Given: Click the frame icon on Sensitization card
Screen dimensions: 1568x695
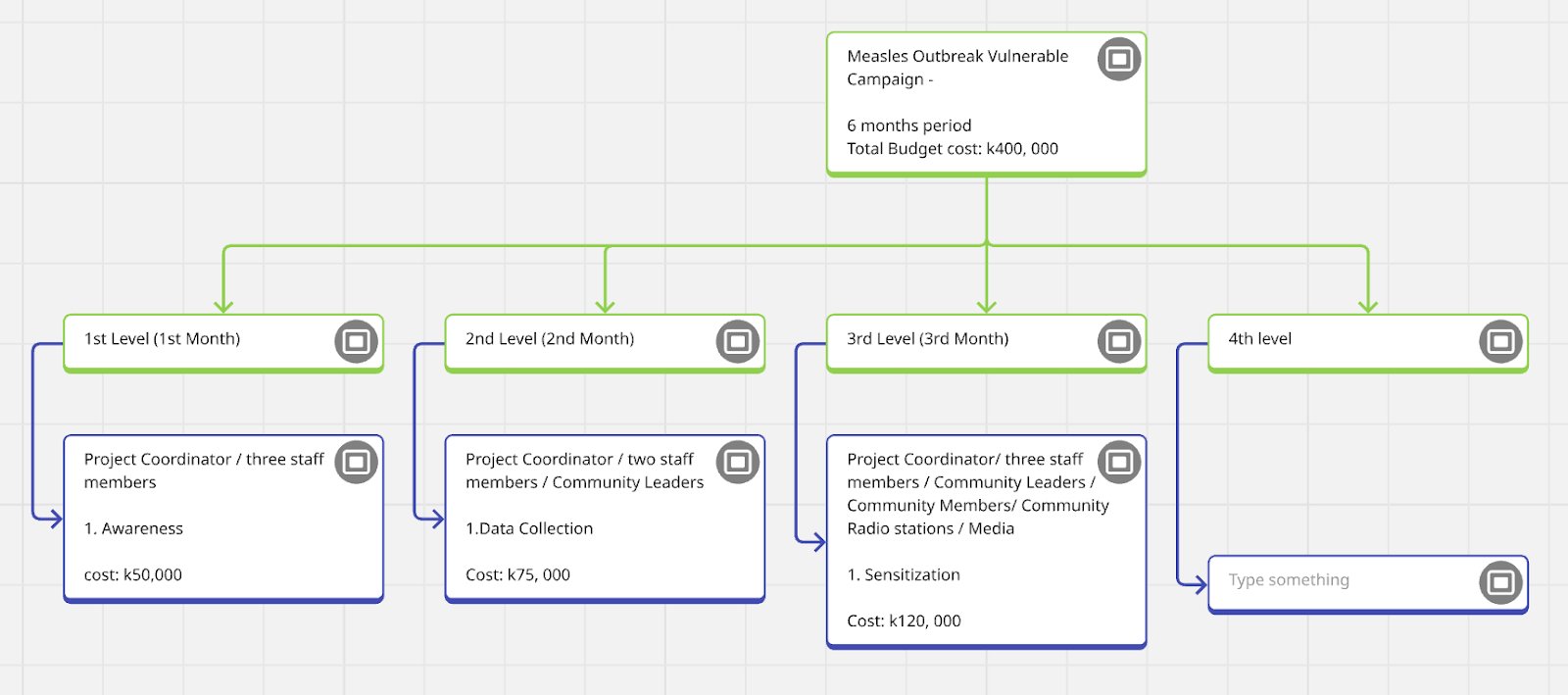Looking at the screenshot, I should (1119, 463).
